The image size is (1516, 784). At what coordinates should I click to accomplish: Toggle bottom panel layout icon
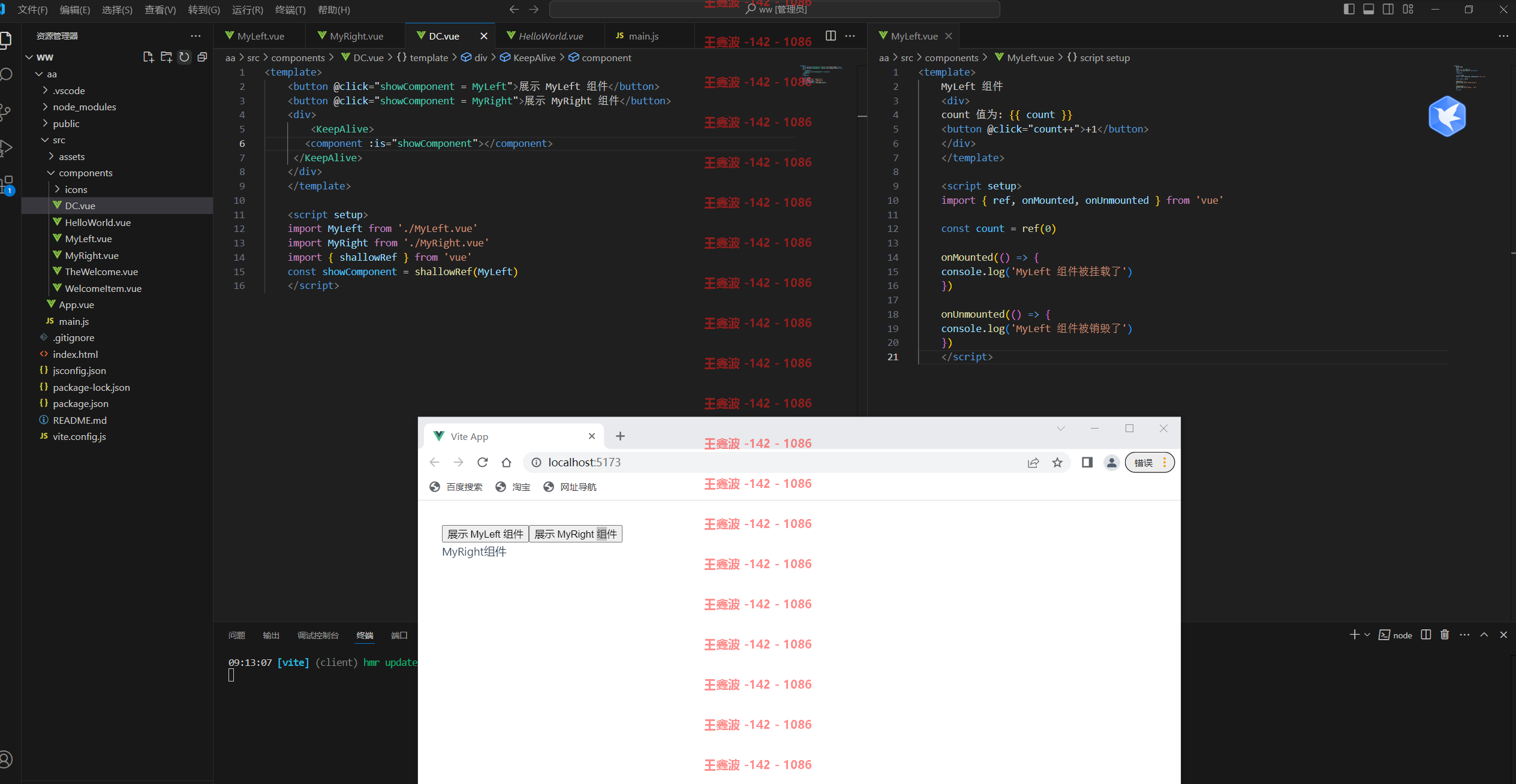click(x=1368, y=9)
